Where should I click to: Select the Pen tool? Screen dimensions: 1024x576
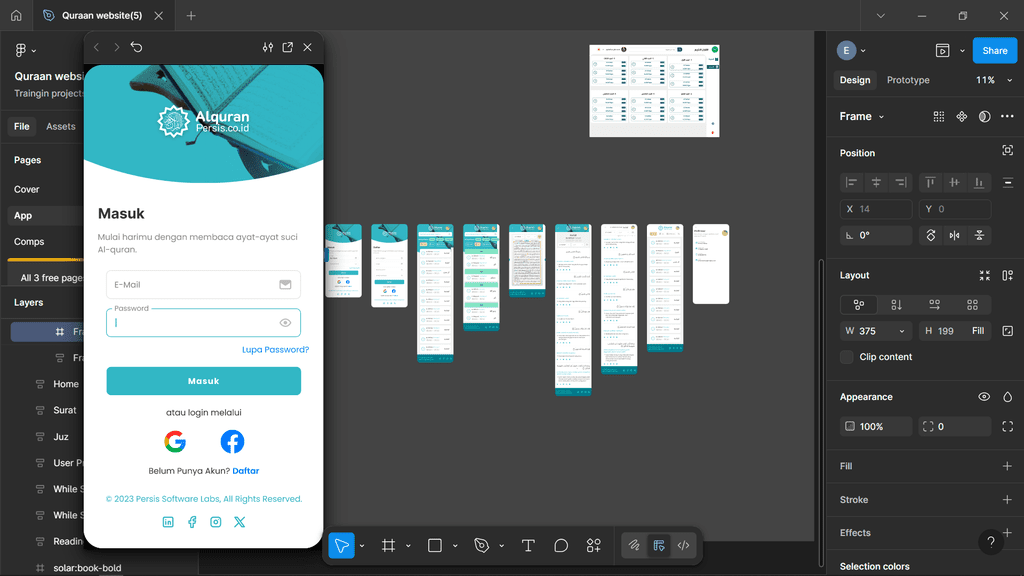tap(482, 545)
